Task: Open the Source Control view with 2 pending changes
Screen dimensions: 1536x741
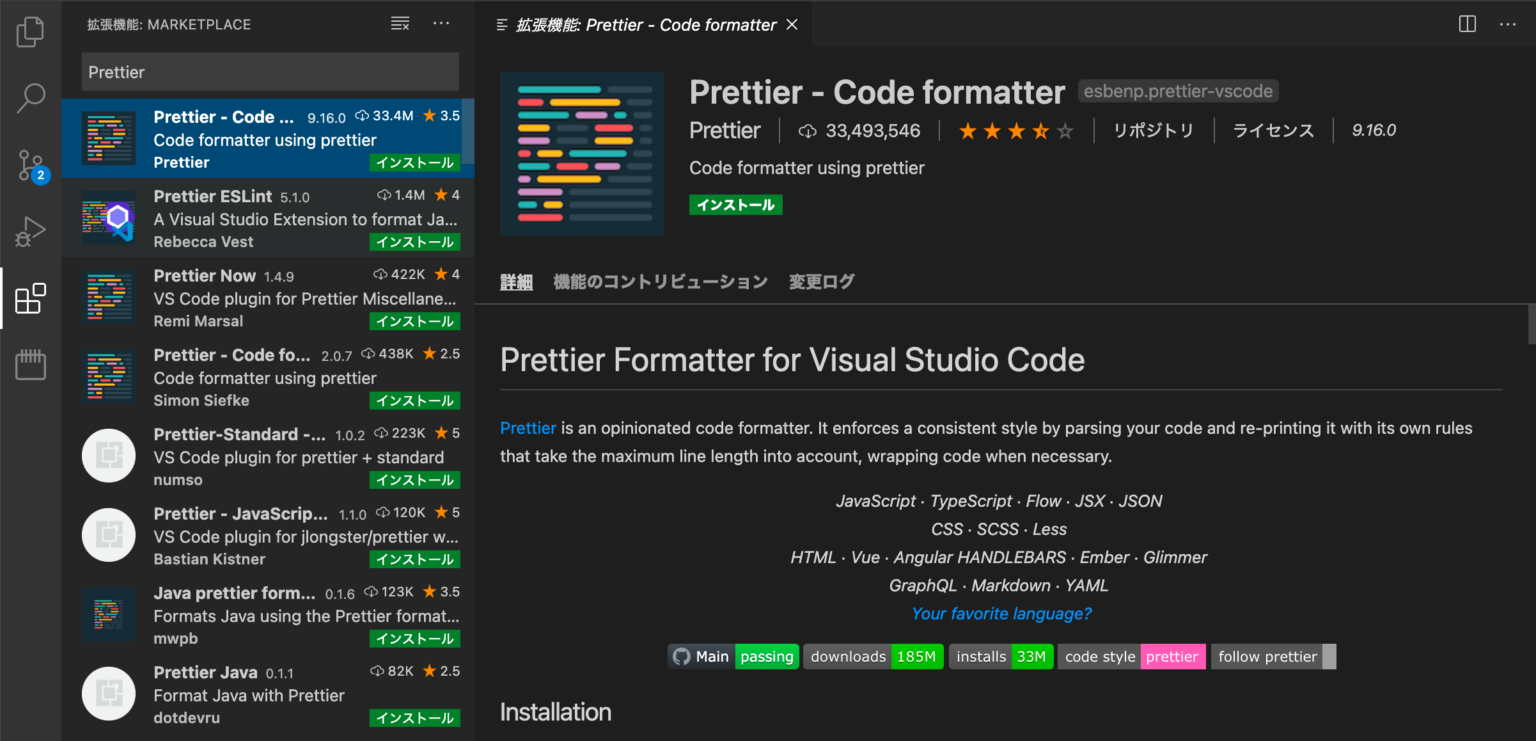Action: click(30, 165)
